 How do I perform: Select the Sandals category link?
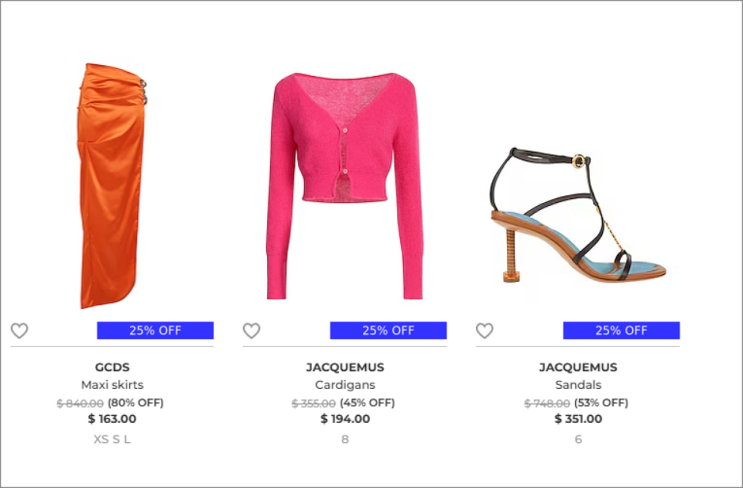pyautogui.click(x=578, y=385)
